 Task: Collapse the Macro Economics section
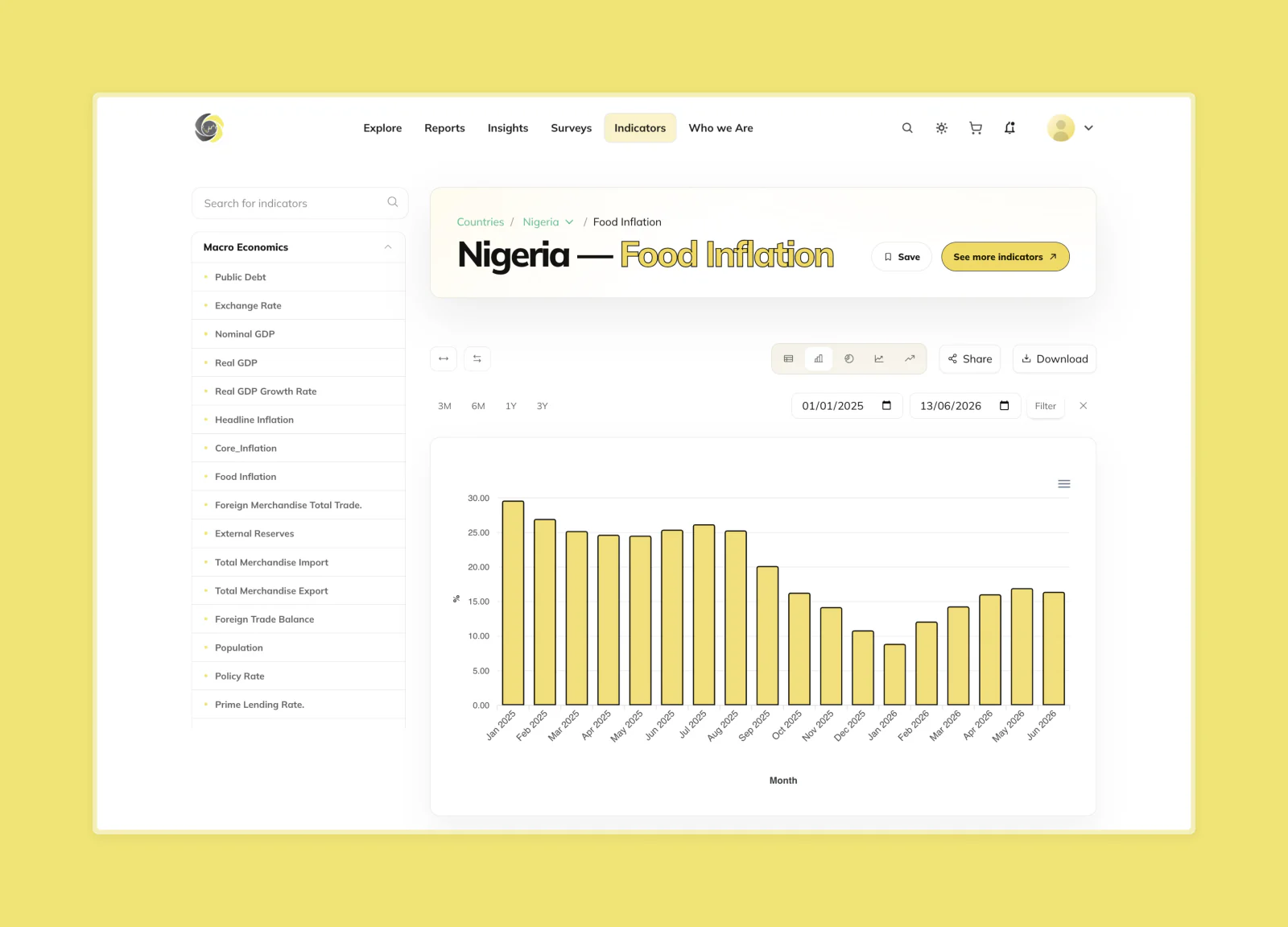(388, 247)
